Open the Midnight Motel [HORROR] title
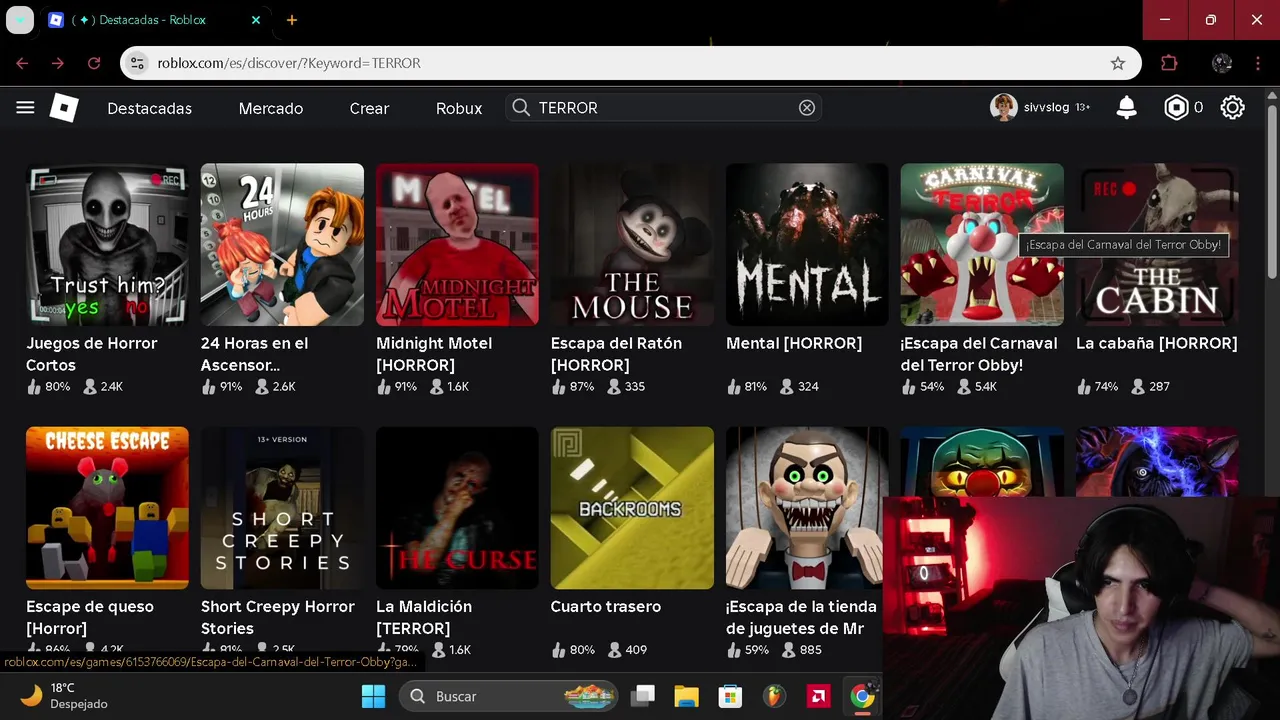1280x720 pixels. tap(434, 354)
